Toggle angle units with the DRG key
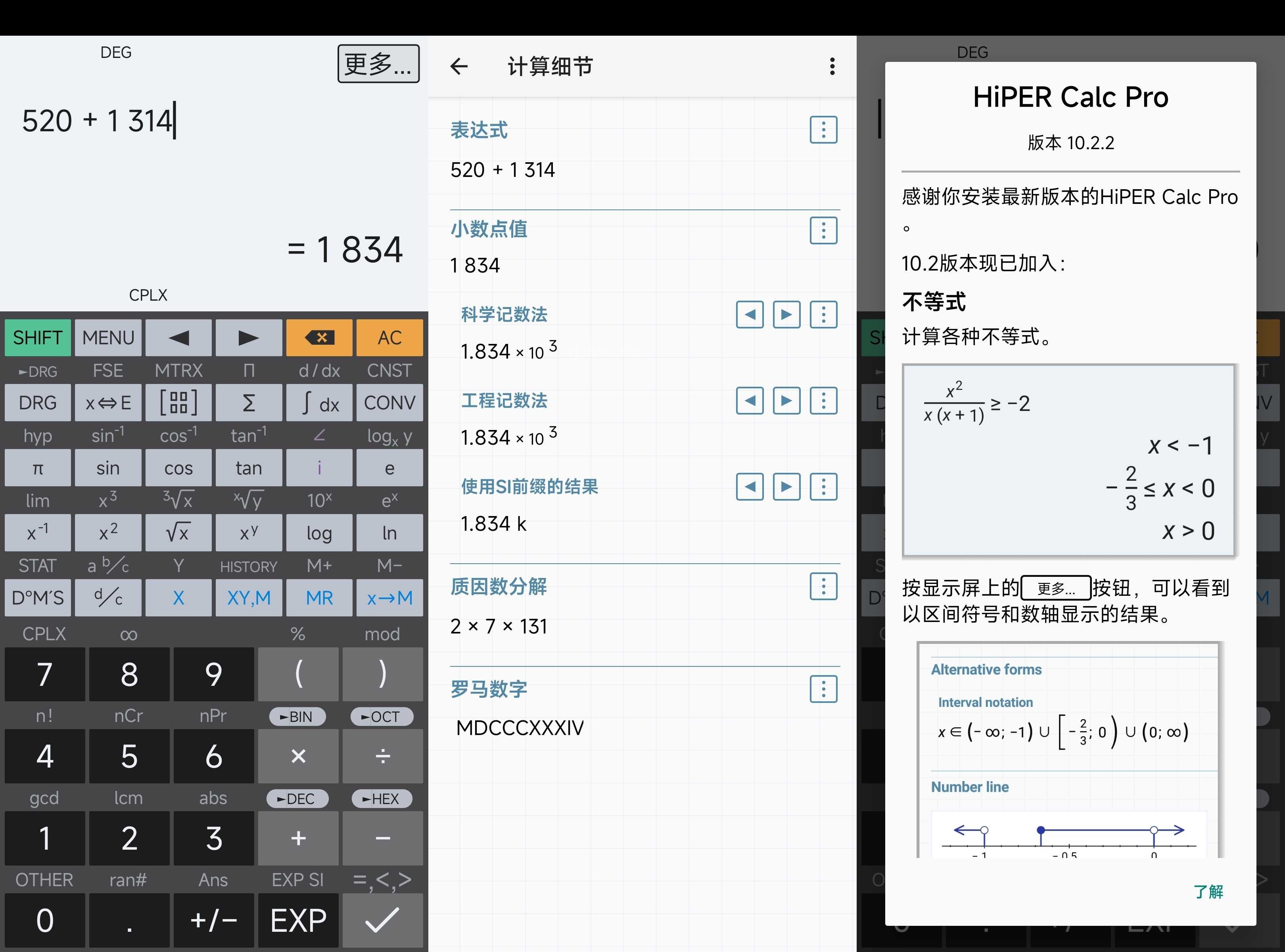This screenshot has height=952, width=1285. tap(37, 402)
